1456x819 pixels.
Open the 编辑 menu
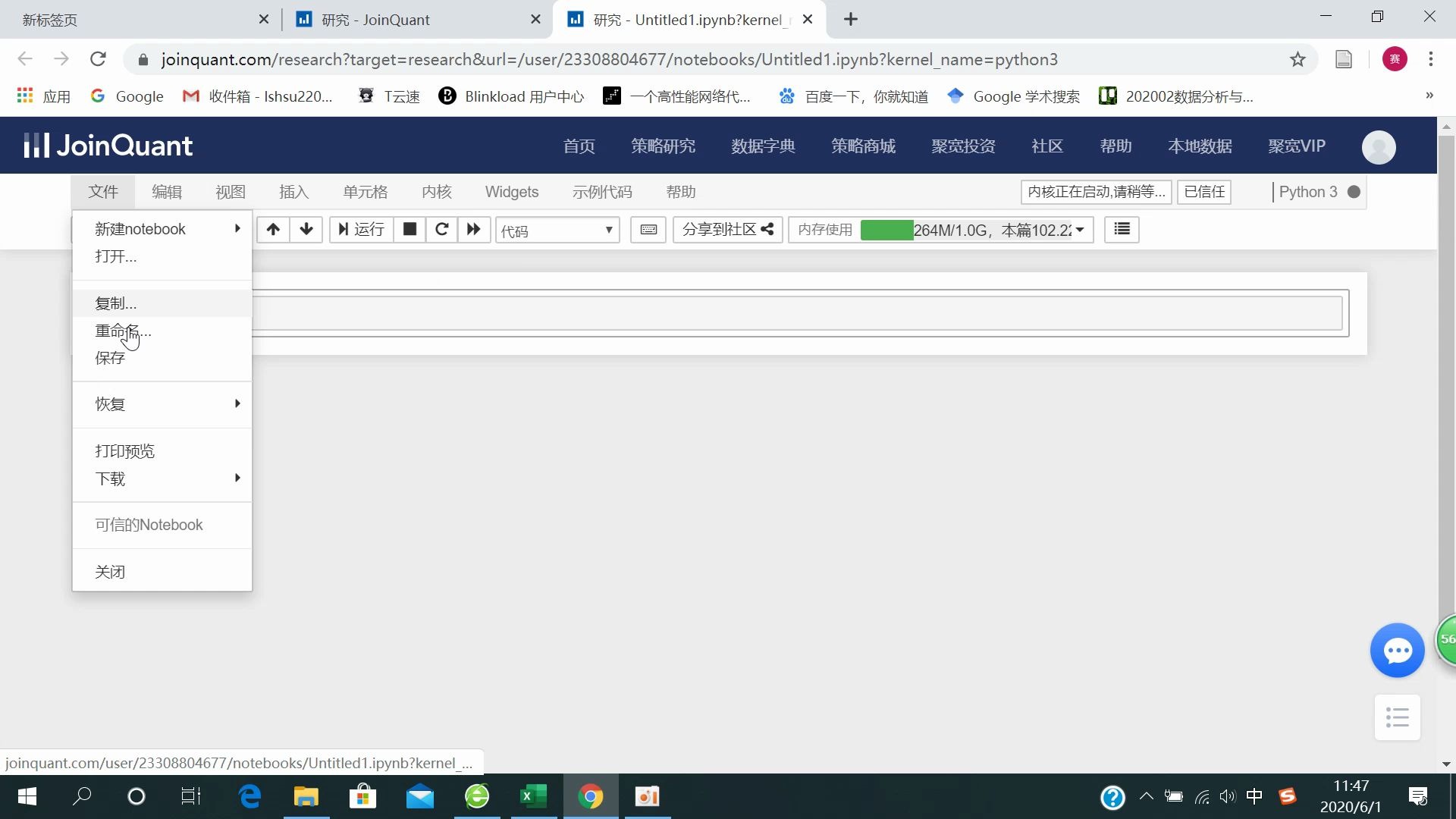click(x=167, y=192)
